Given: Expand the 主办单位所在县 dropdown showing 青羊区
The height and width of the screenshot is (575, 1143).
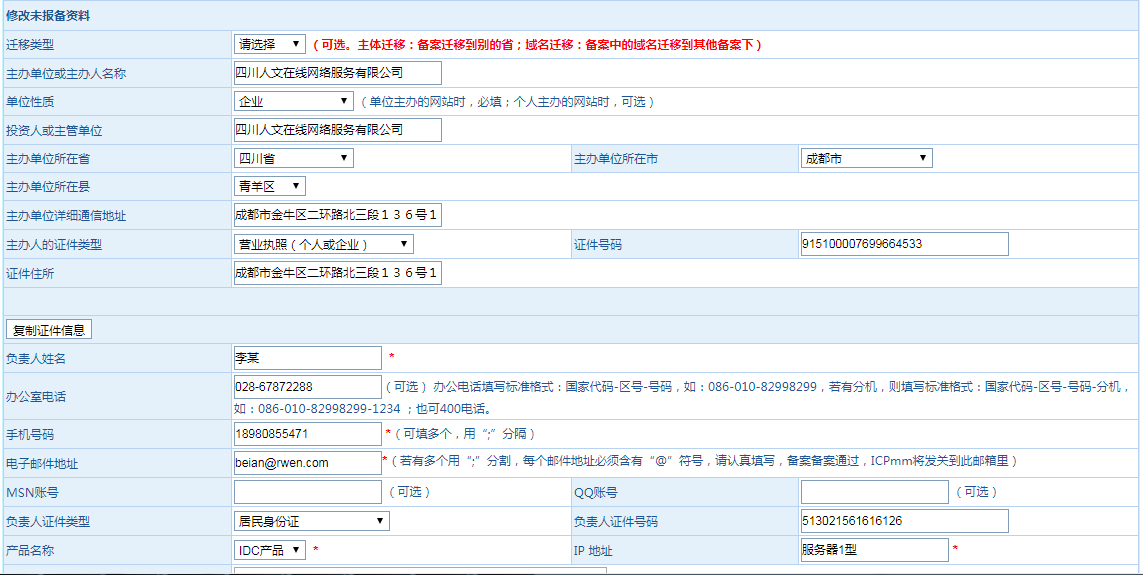Looking at the screenshot, I should point(269,186).
